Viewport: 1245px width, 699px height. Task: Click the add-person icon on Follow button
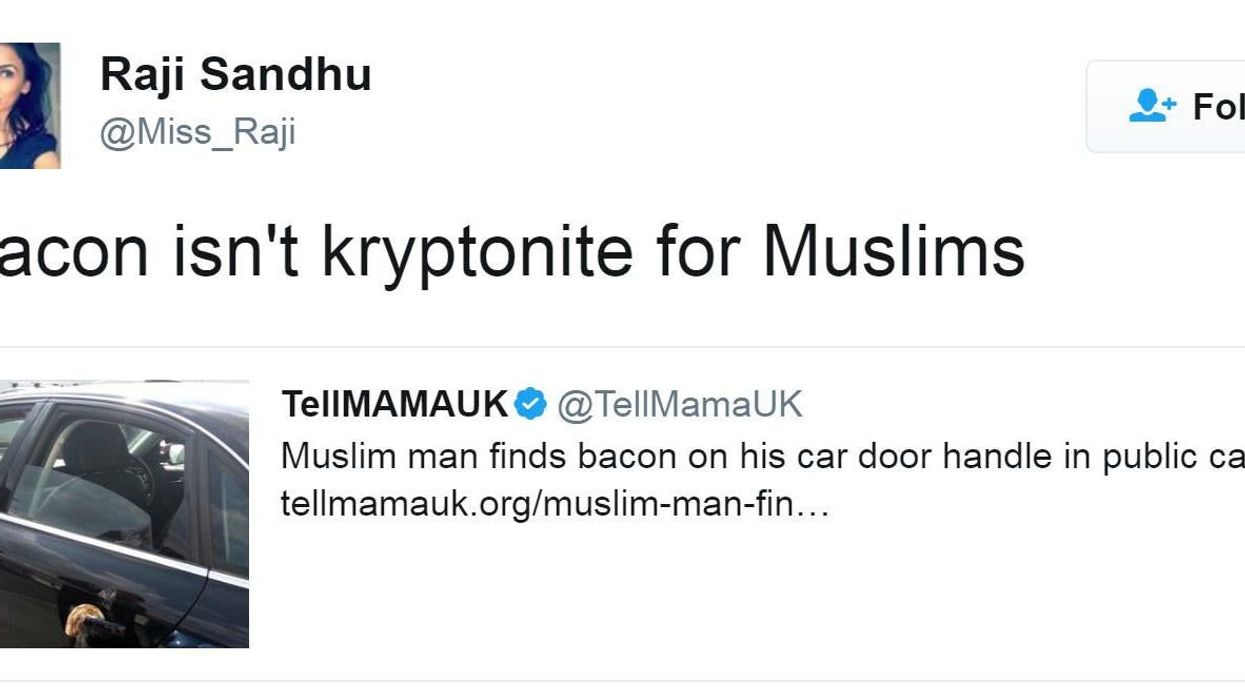pyautogui.click(x=1152, y=106)
